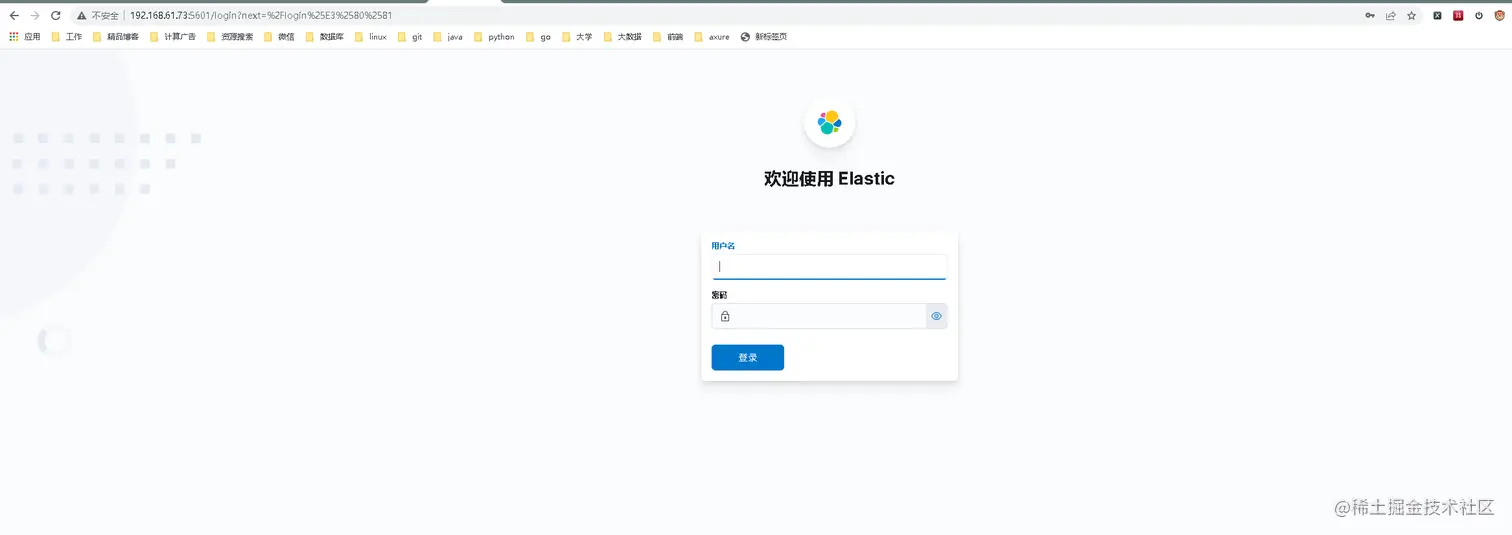Viewport: 1512px width, 535px height.
Task: Open the 微信 bookmark folder
Action: (x=279, y=37)
